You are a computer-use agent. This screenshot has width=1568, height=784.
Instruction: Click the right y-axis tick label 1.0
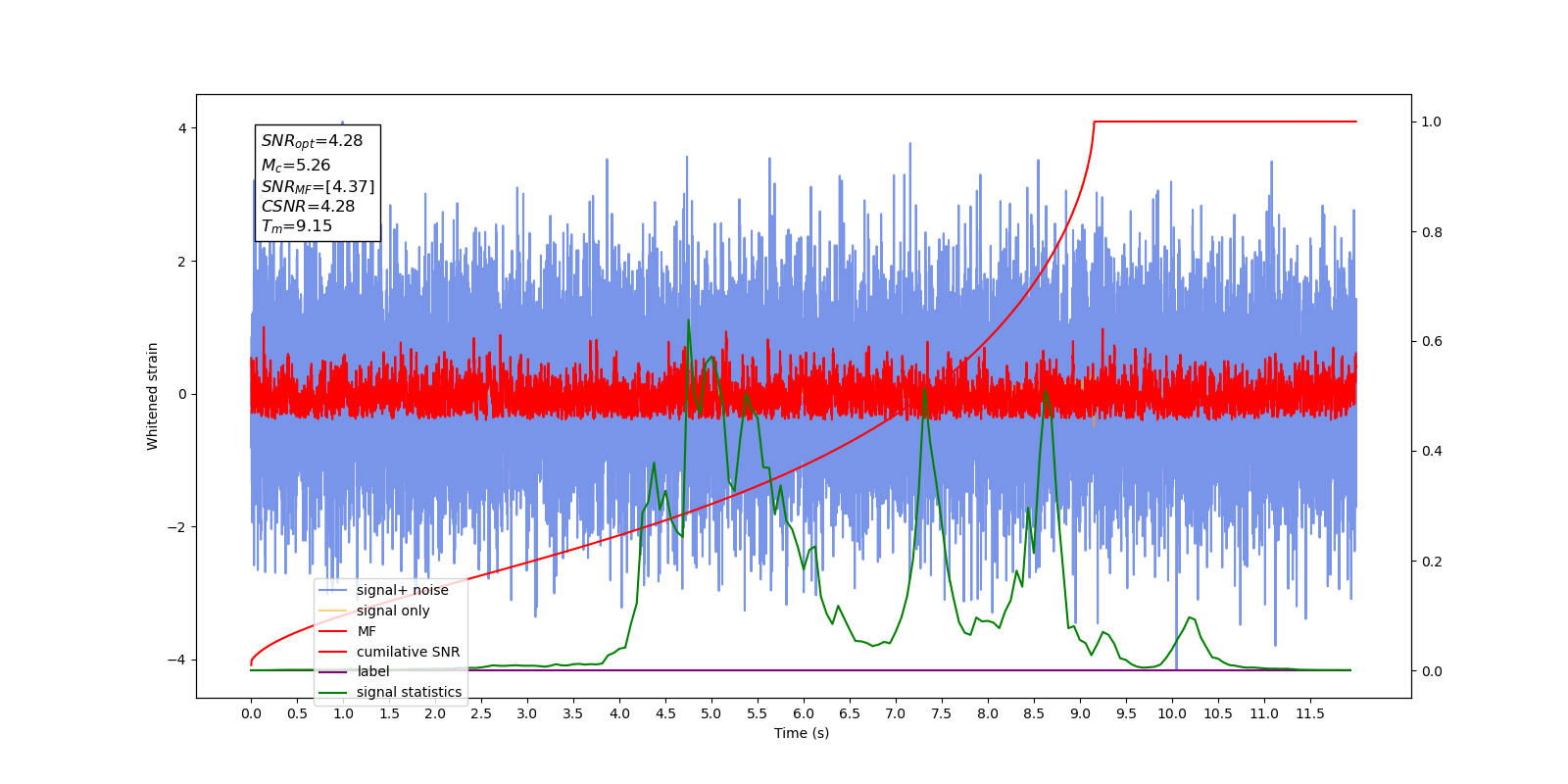[x=1432, y=122]
